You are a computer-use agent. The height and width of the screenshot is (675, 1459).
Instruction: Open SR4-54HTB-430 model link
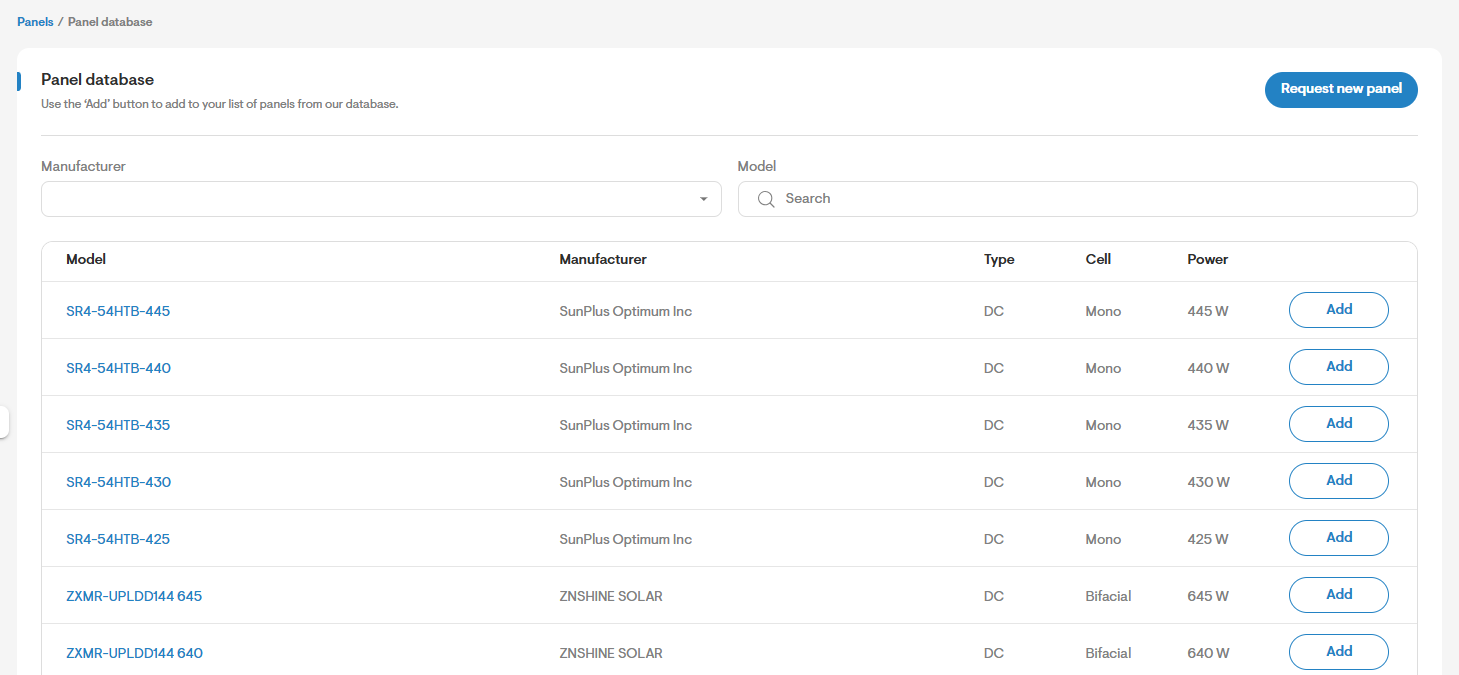tap(118, 482)
